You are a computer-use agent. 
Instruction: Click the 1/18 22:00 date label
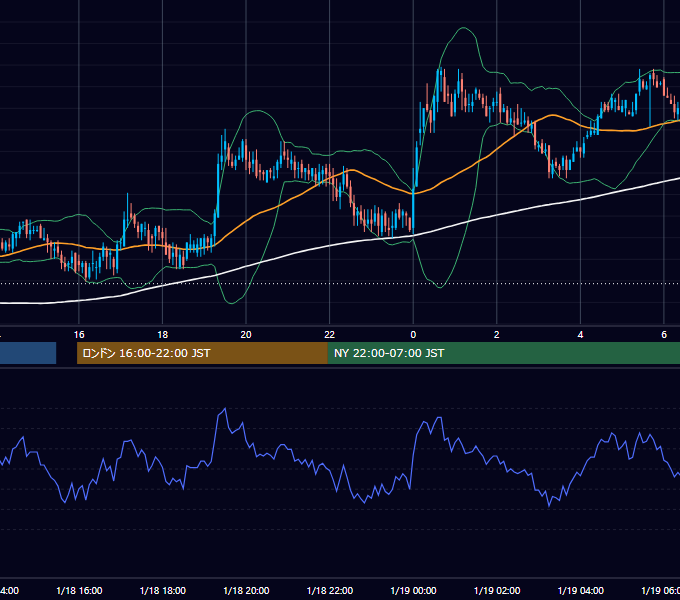click(330, 590)
